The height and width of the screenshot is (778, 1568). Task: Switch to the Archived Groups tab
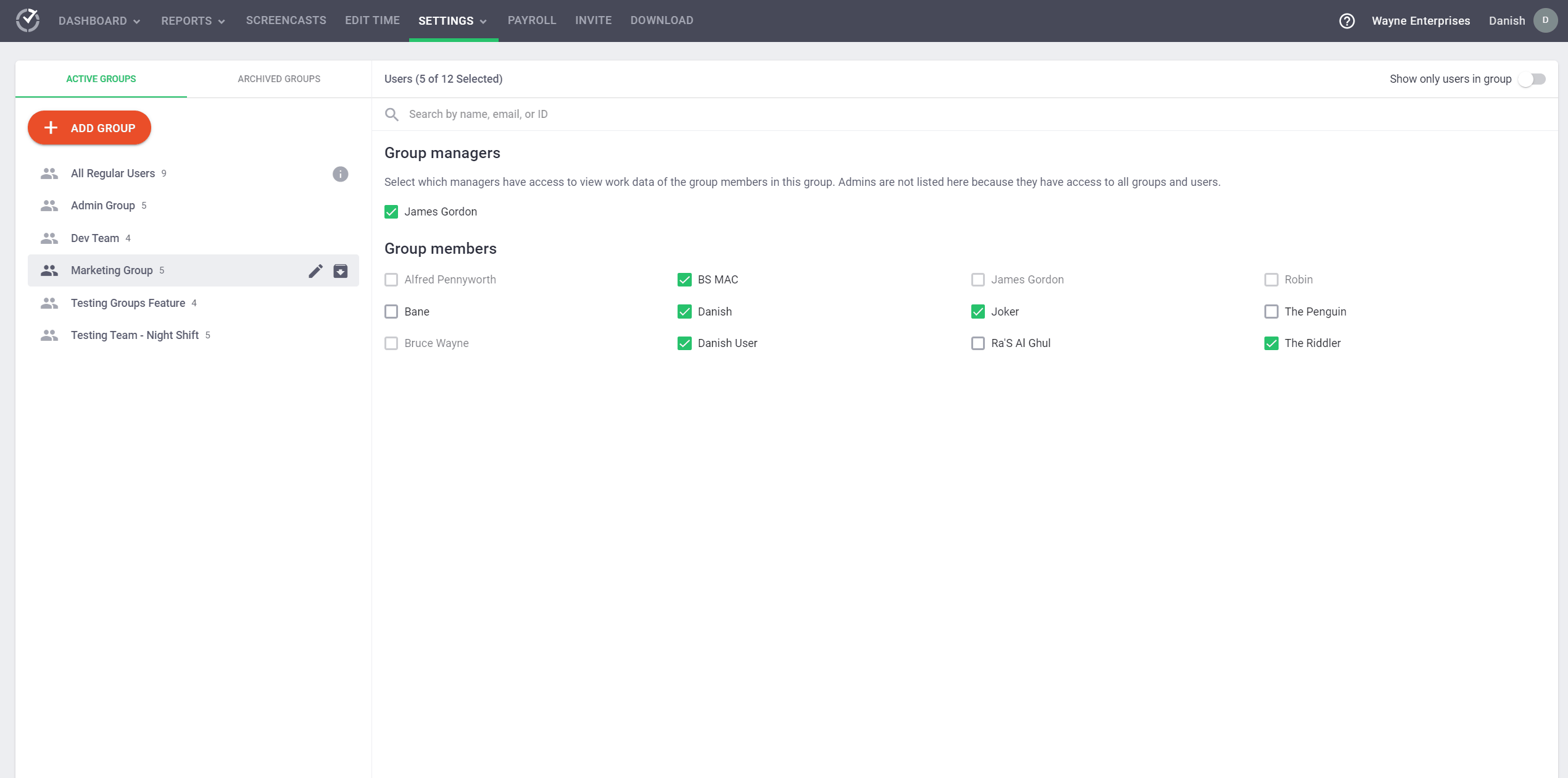pos(279,78)
